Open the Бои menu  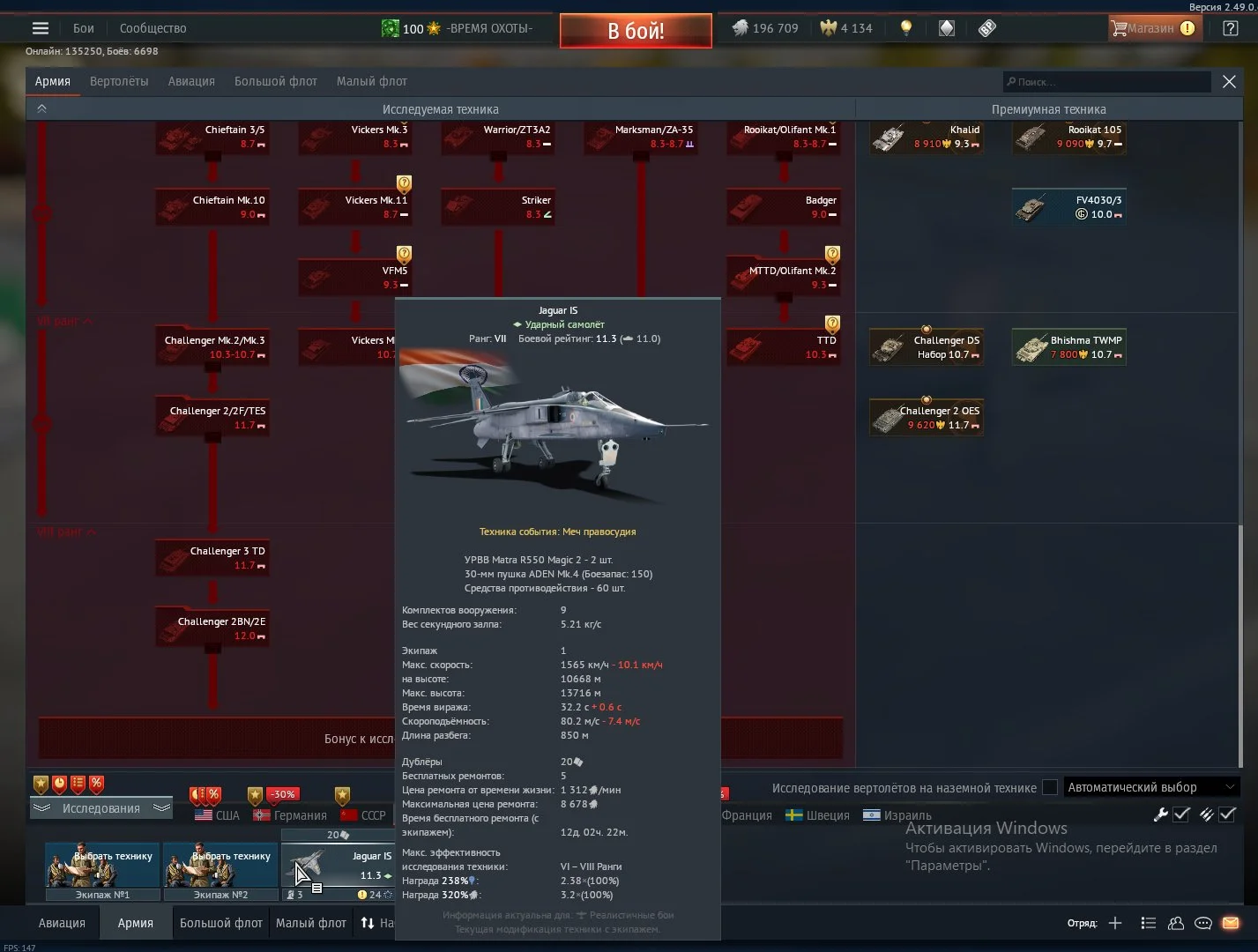[84, 28]
